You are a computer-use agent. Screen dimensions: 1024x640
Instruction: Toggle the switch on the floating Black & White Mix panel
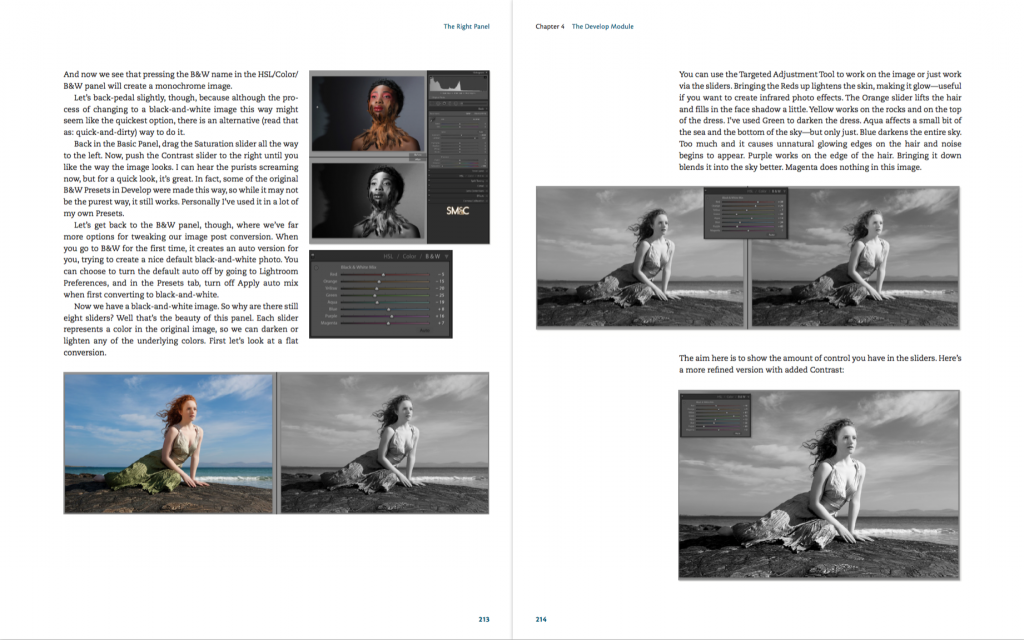313,256
